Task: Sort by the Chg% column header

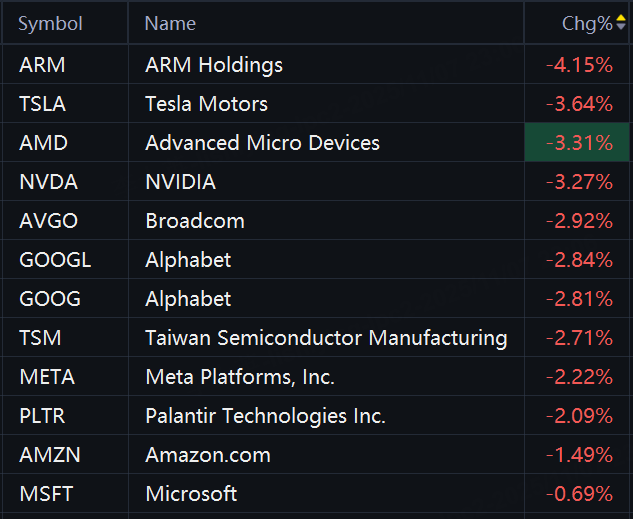Action: [x=587, y=23]
